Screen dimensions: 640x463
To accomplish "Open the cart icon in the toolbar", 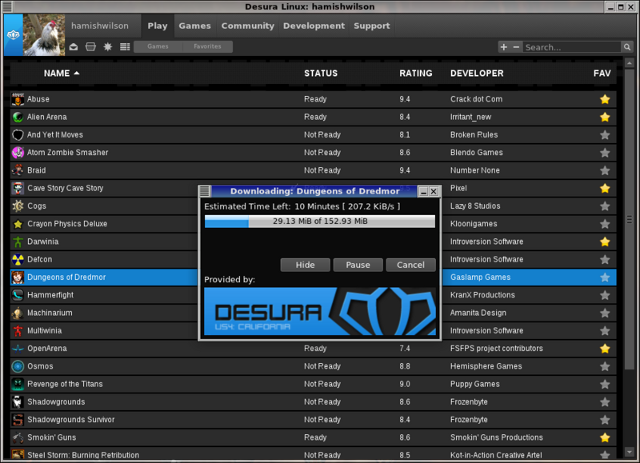I will point(91,47).
